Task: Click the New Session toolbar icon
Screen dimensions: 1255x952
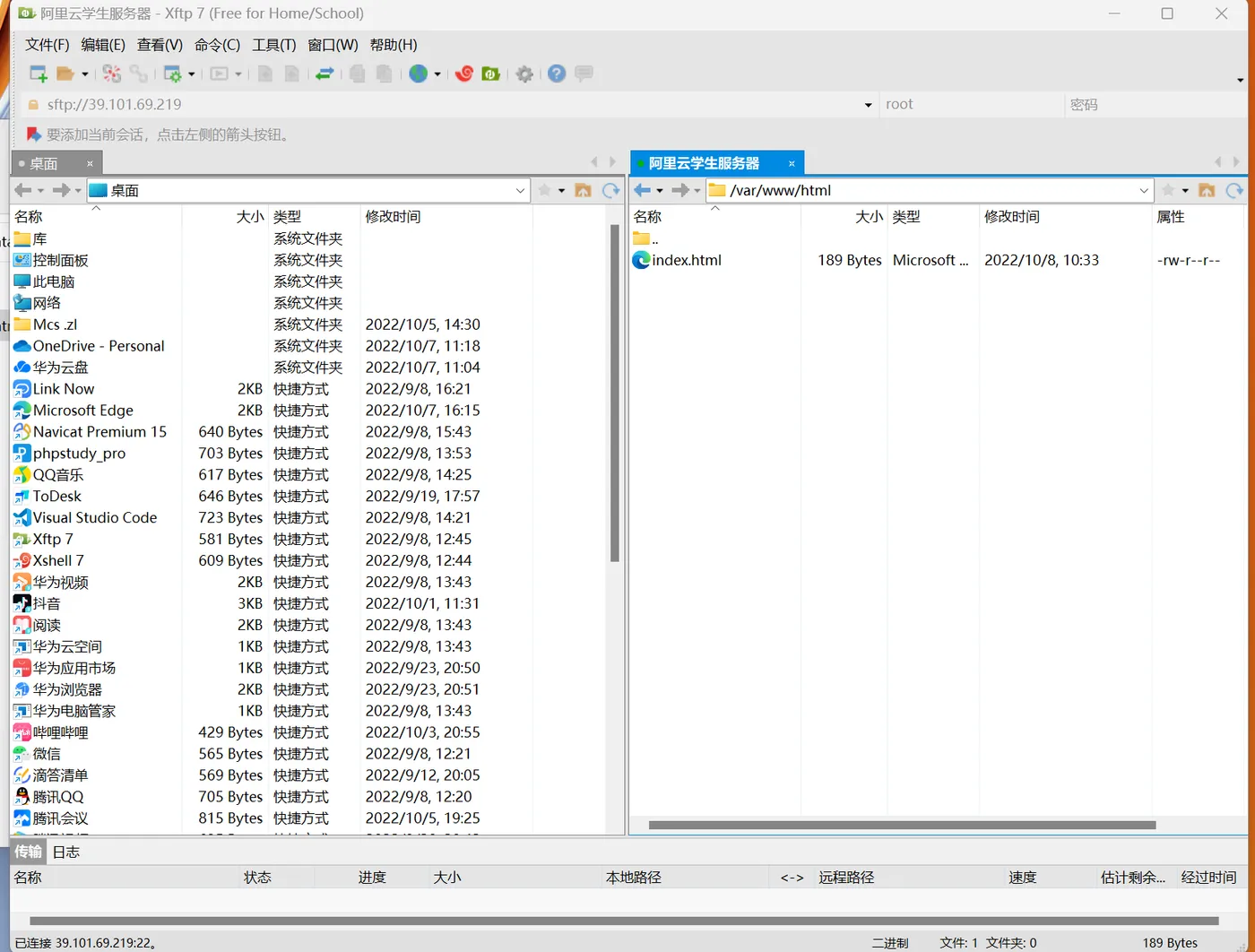Action: (39, 74)
